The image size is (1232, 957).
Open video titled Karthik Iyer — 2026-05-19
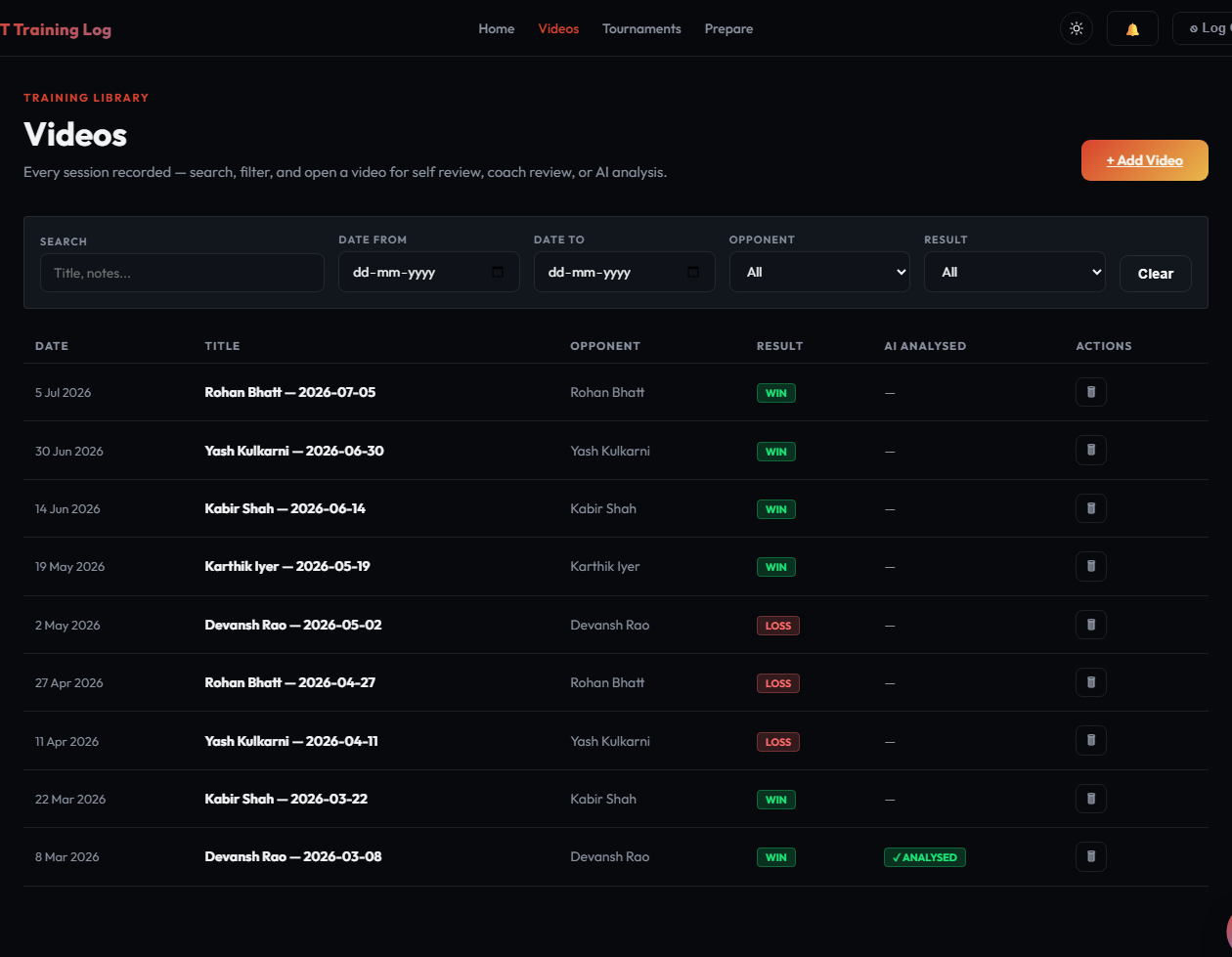click(287, 566)
